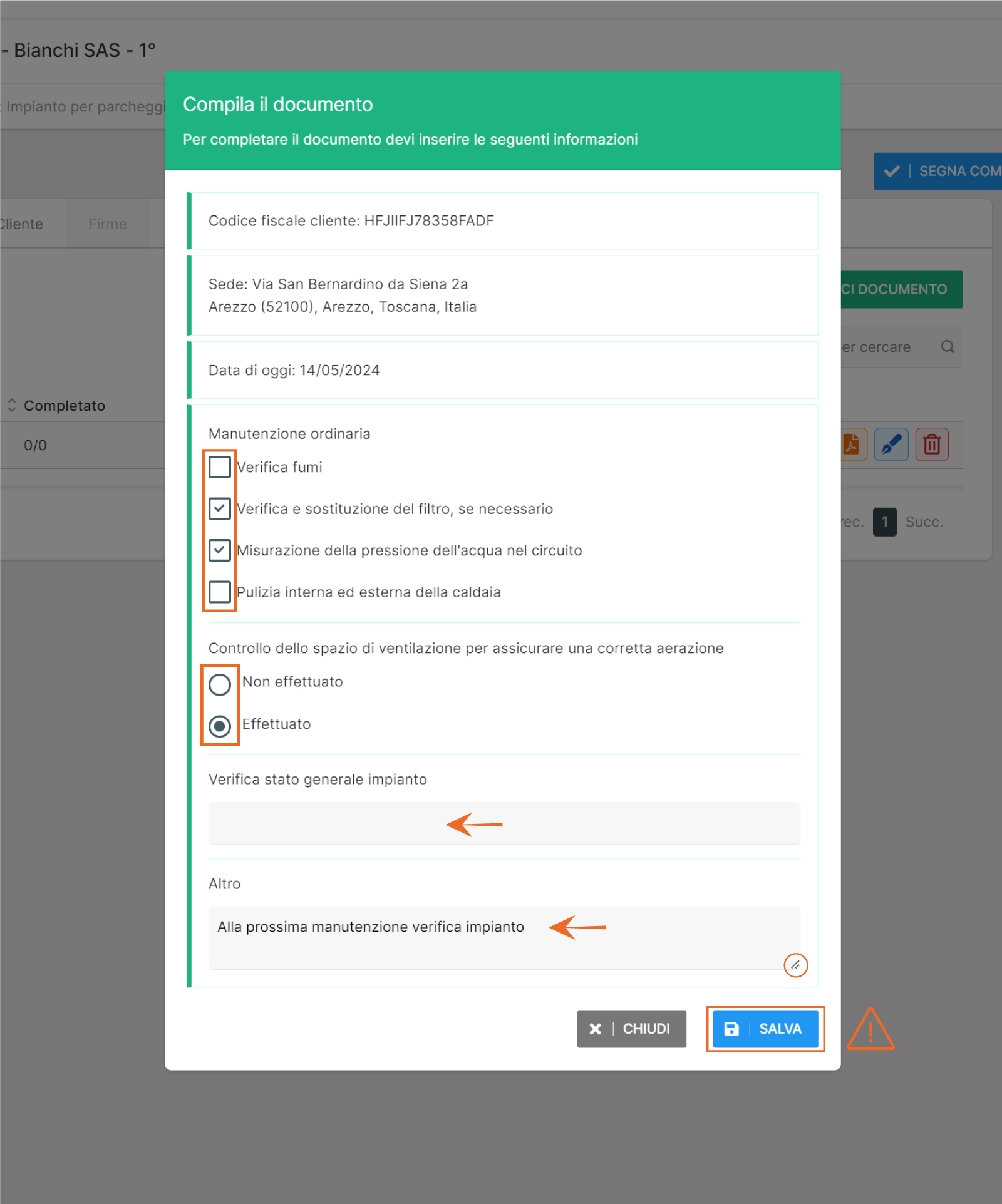The image size is (1002, 1204).
Task: Click the blue pen sign icon
Action: coord(891,445)
